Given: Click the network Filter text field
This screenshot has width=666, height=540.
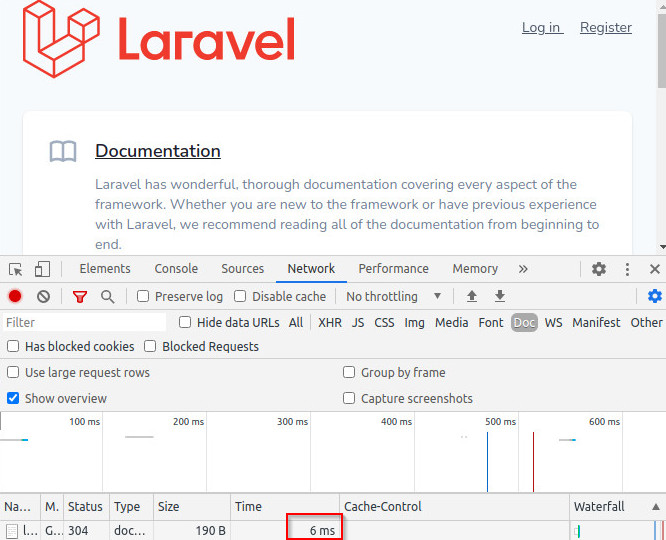Looking at the screenshot, I should (x=85, y=323).
